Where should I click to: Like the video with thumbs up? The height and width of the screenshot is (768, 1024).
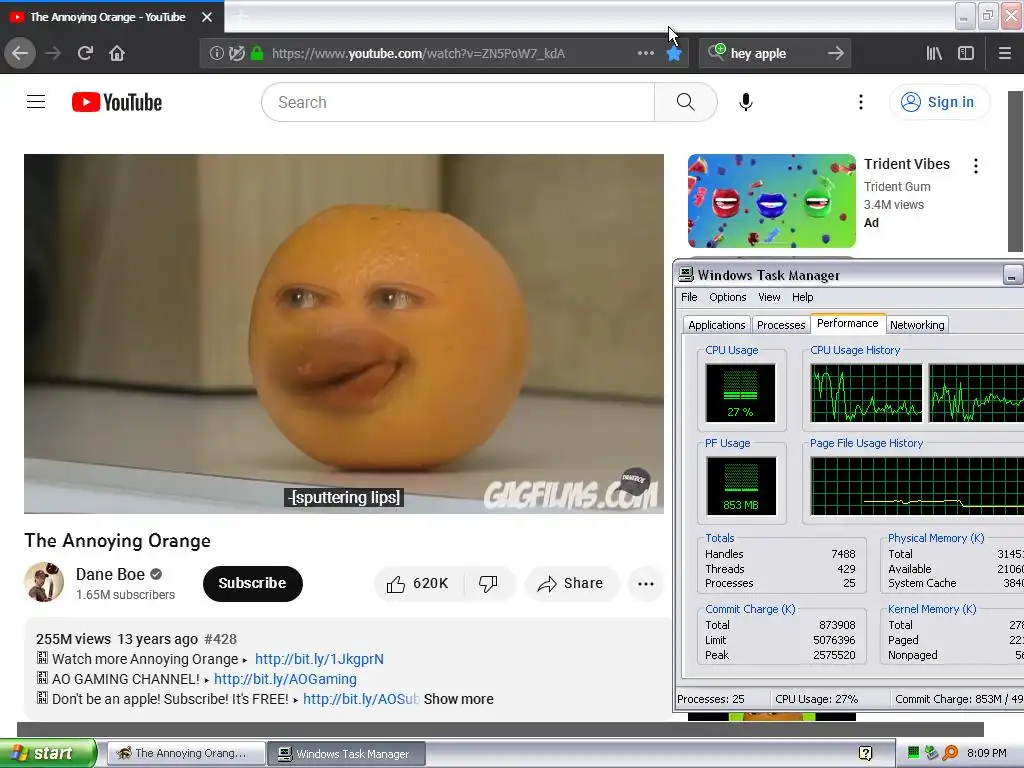(x=419, y=583)
